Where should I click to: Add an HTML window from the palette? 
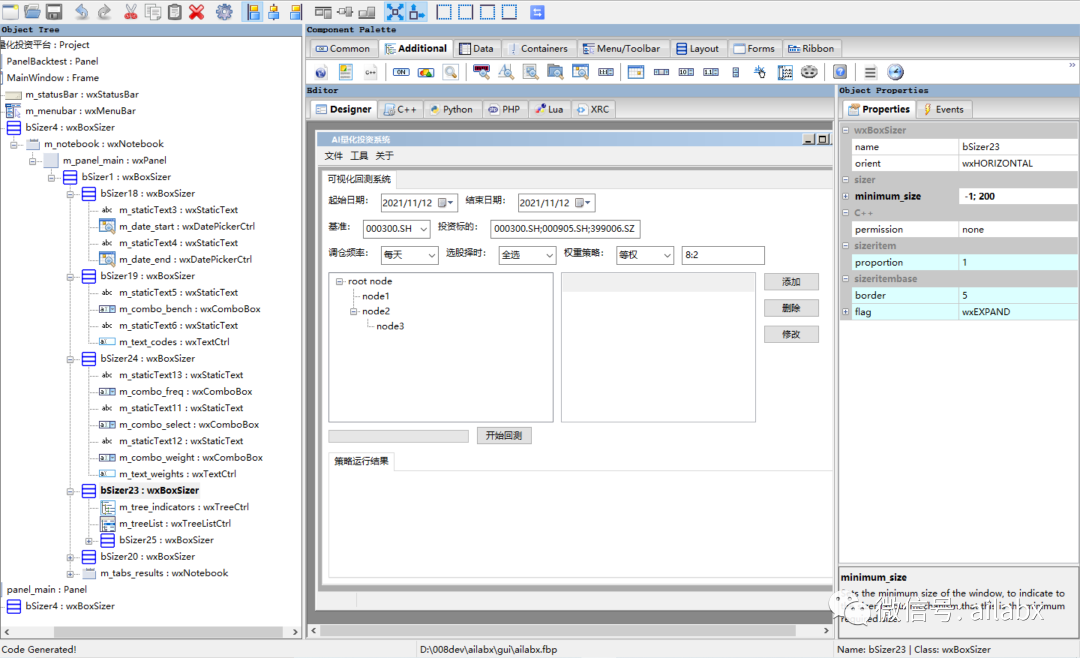(x=321, y=72)
